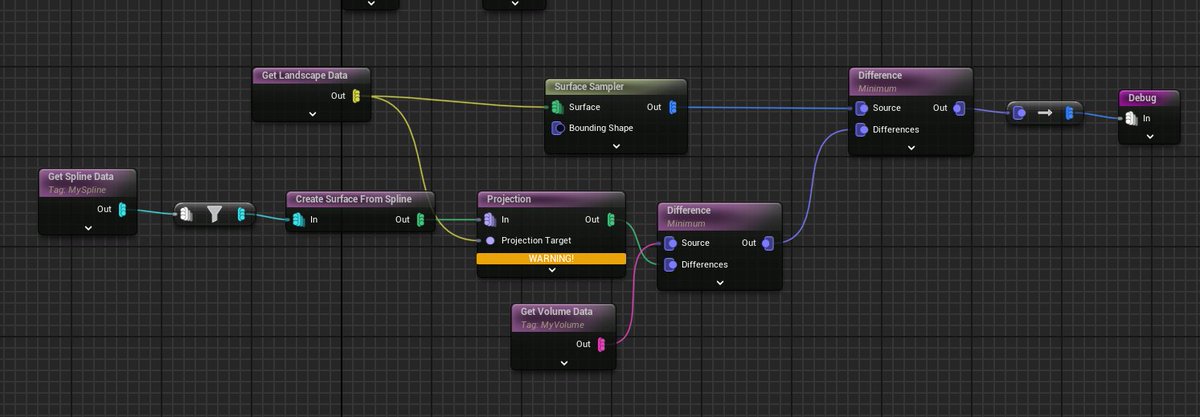Expand the Debug node chevron
Screen dimensions: 1200x417
(1150, 136)
